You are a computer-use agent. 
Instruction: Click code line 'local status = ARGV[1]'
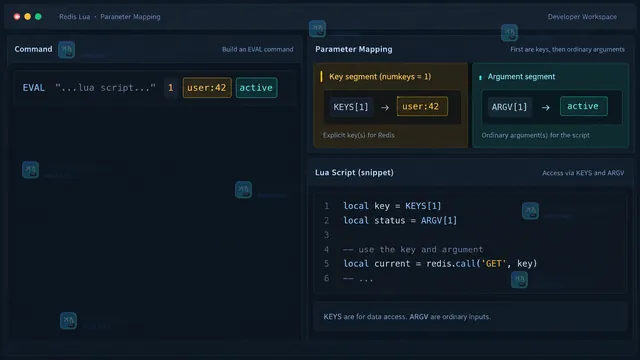click(x=400, y=220)
